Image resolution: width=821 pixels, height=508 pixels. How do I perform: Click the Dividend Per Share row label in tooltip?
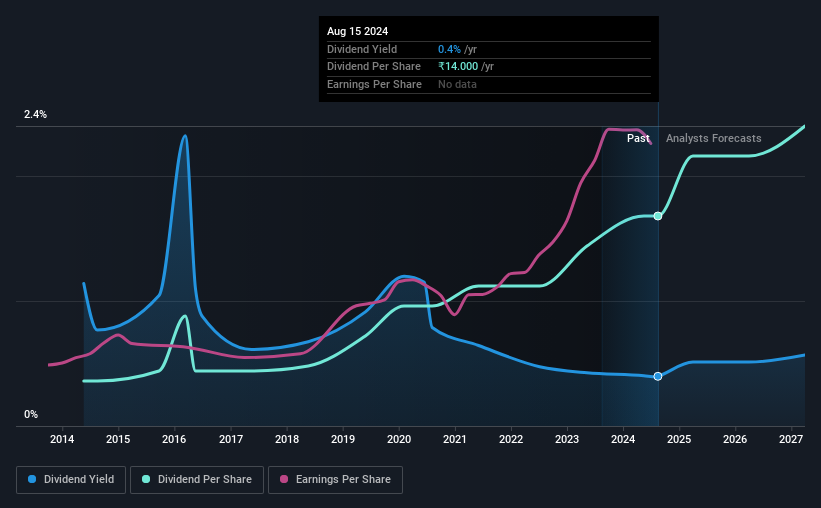373,67
